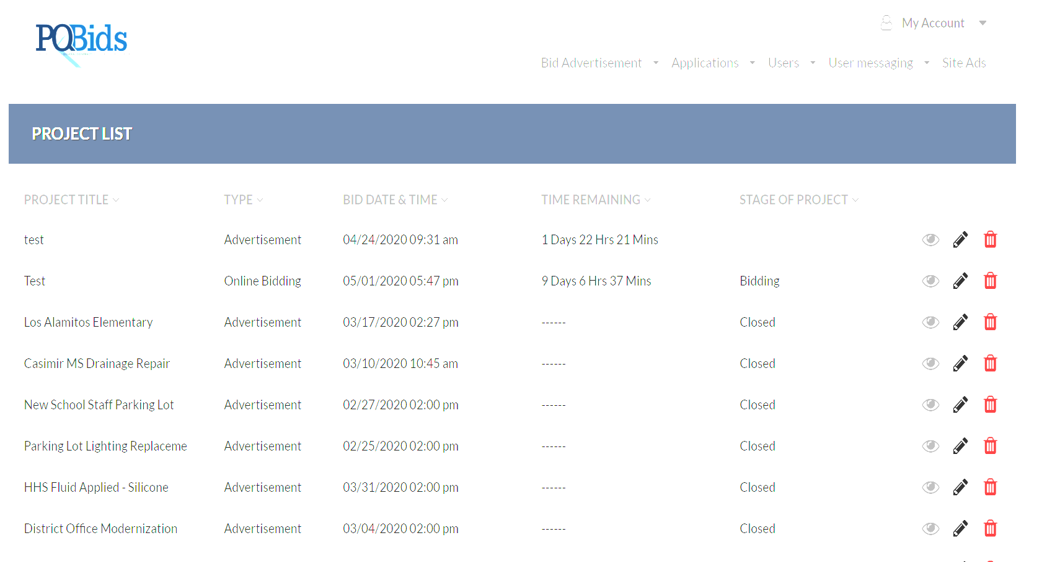1047x562 pixels.
Task: Open the Applications dropdown menu
Action: pyautogui.click(x=712, y=63)
